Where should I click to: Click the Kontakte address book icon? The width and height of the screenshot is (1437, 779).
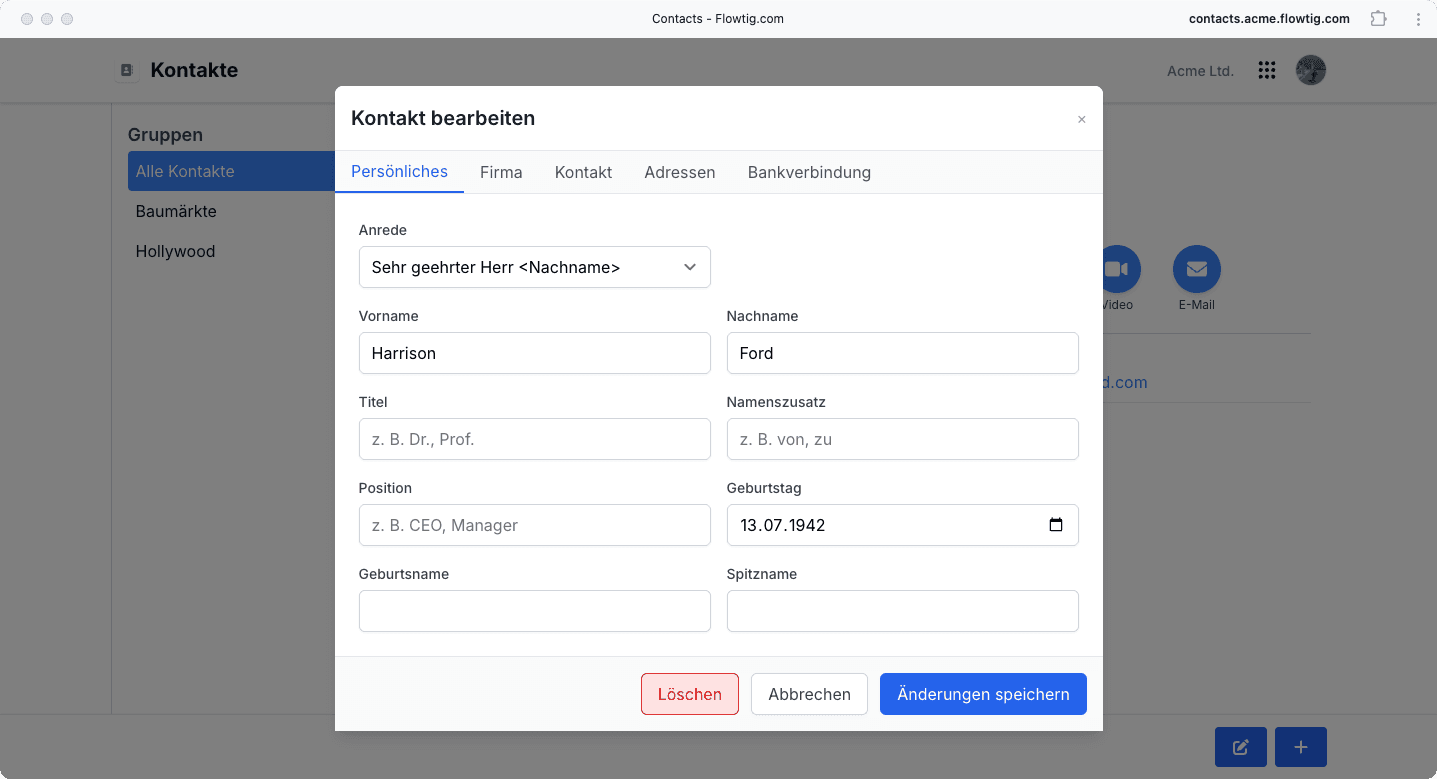[x=126, y=70]
